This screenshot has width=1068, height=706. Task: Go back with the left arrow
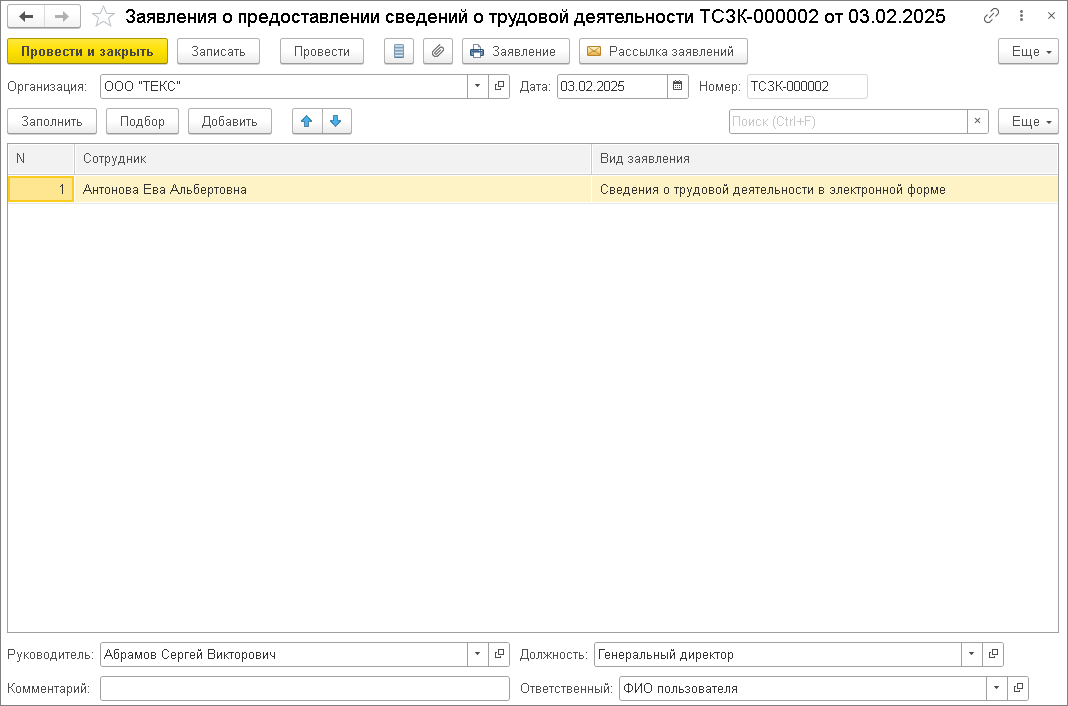click(26, 16)
